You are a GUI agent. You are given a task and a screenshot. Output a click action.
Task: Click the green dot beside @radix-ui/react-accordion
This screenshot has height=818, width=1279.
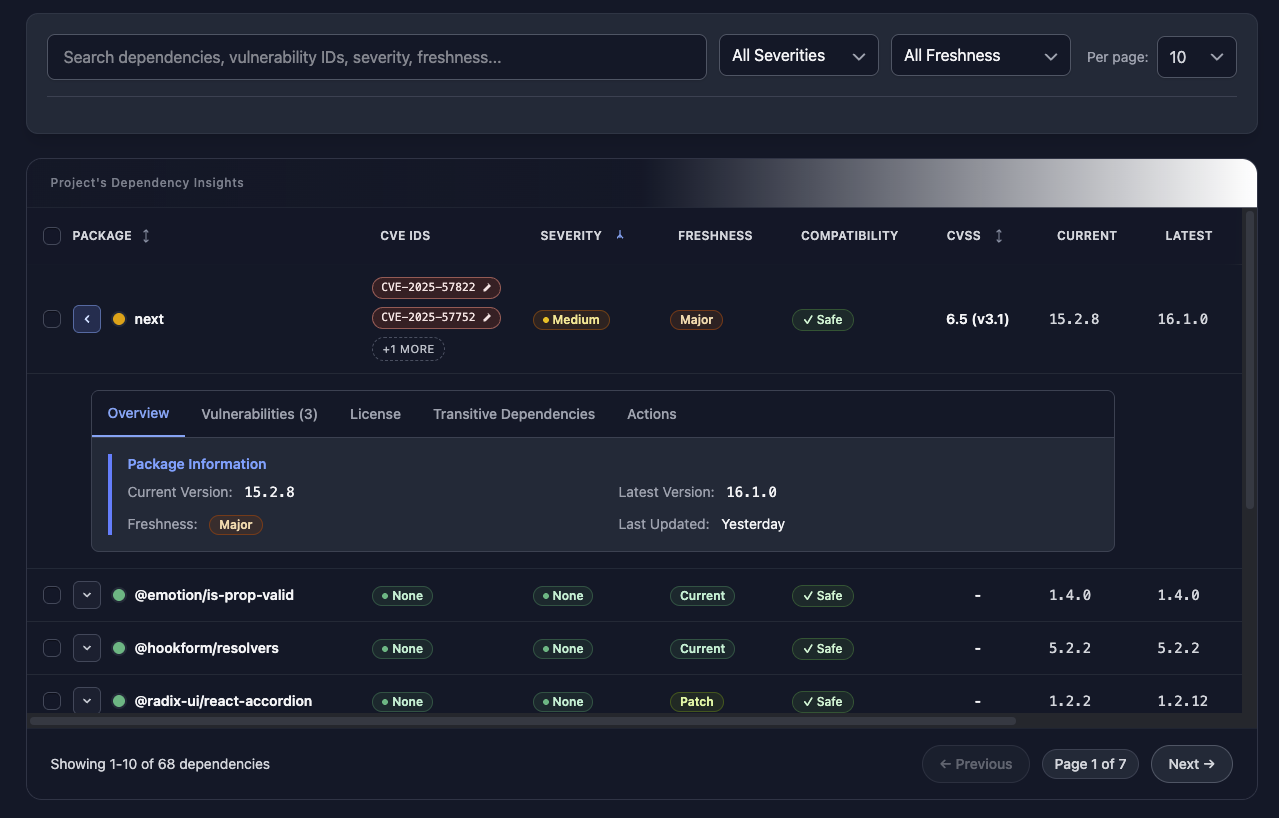click(x=119, y=701)
